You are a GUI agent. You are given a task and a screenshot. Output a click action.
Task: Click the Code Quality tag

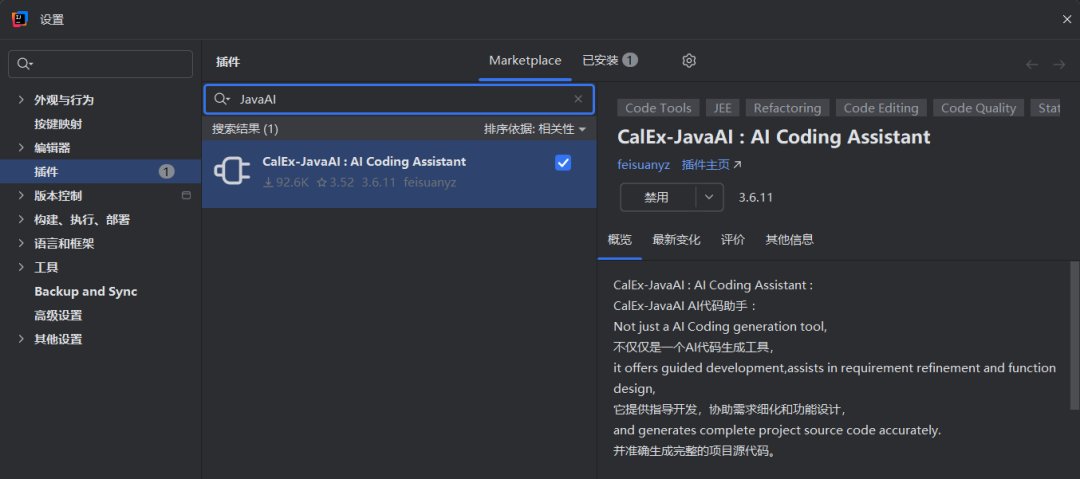[x=978, y=108]
